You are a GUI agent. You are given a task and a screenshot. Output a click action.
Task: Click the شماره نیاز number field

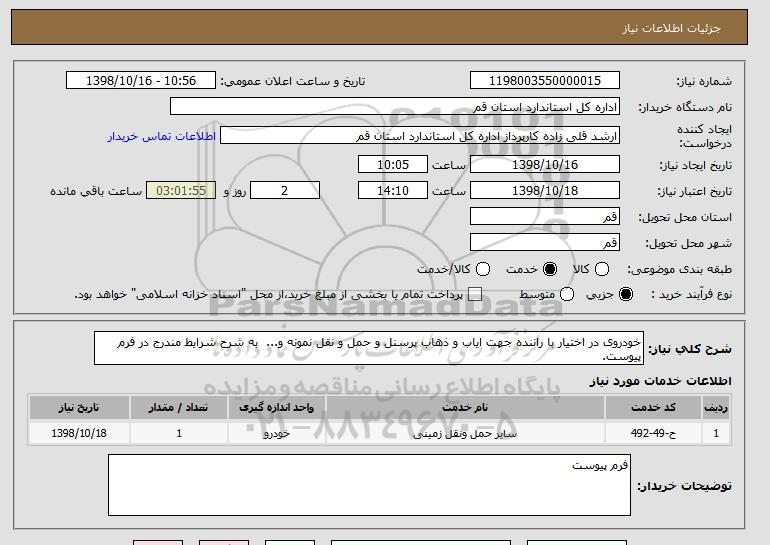click(545, 81)
